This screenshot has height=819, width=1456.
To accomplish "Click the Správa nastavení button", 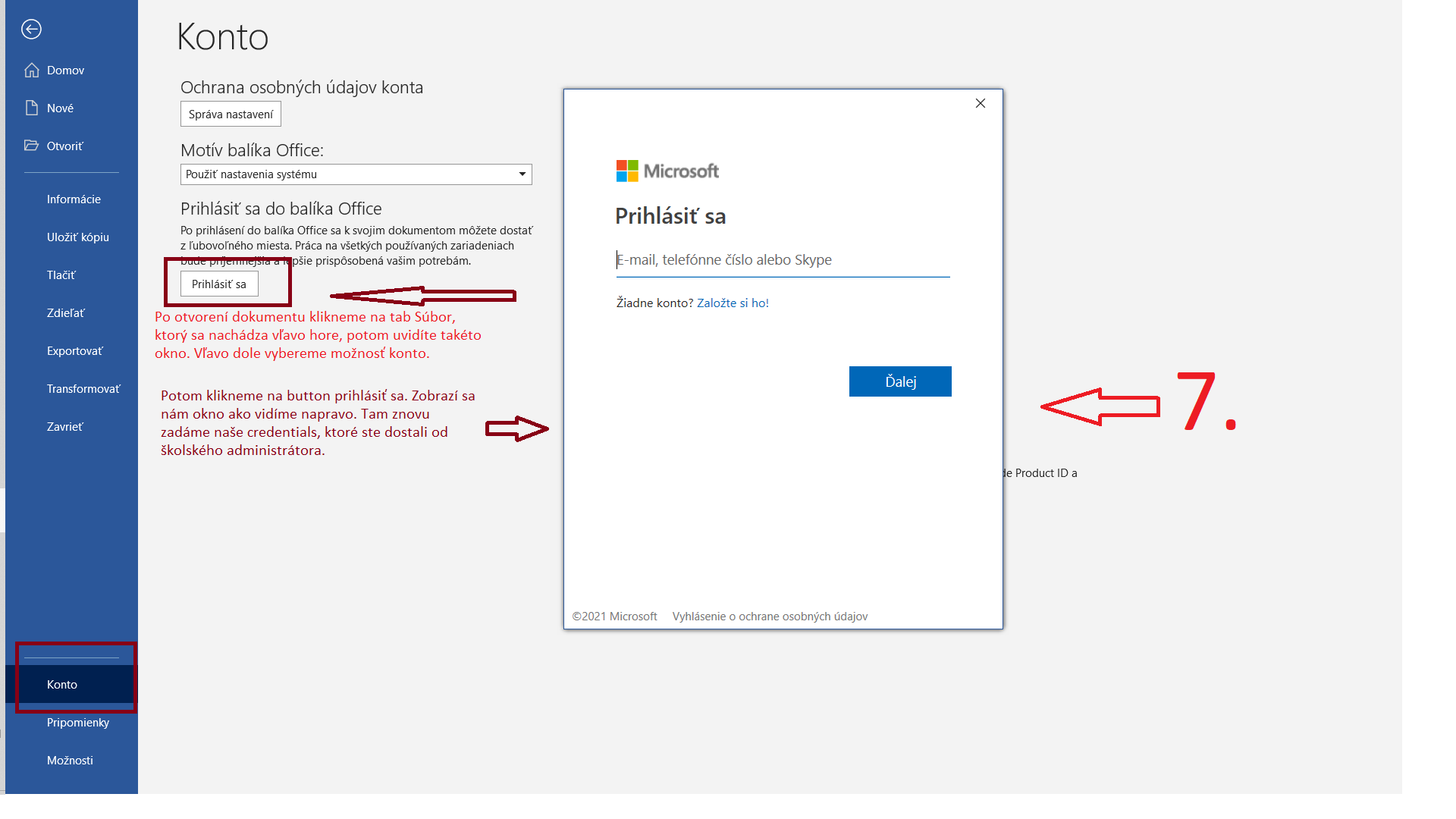I will tap(231, 114).
